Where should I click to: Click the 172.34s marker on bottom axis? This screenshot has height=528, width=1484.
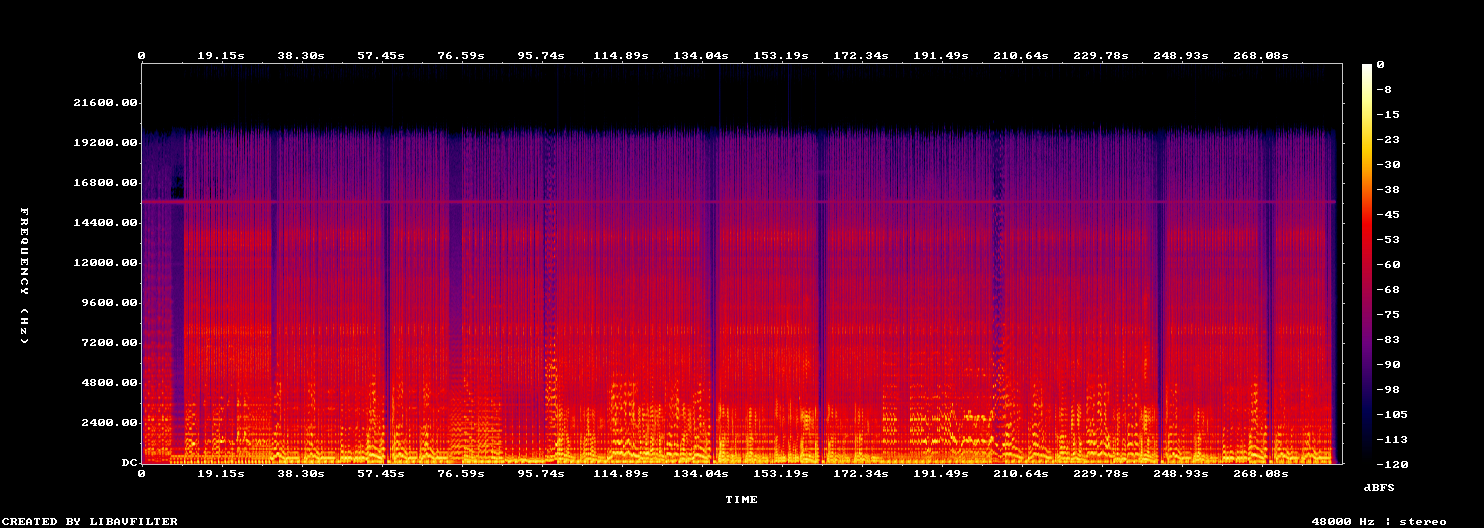[860, 473]
